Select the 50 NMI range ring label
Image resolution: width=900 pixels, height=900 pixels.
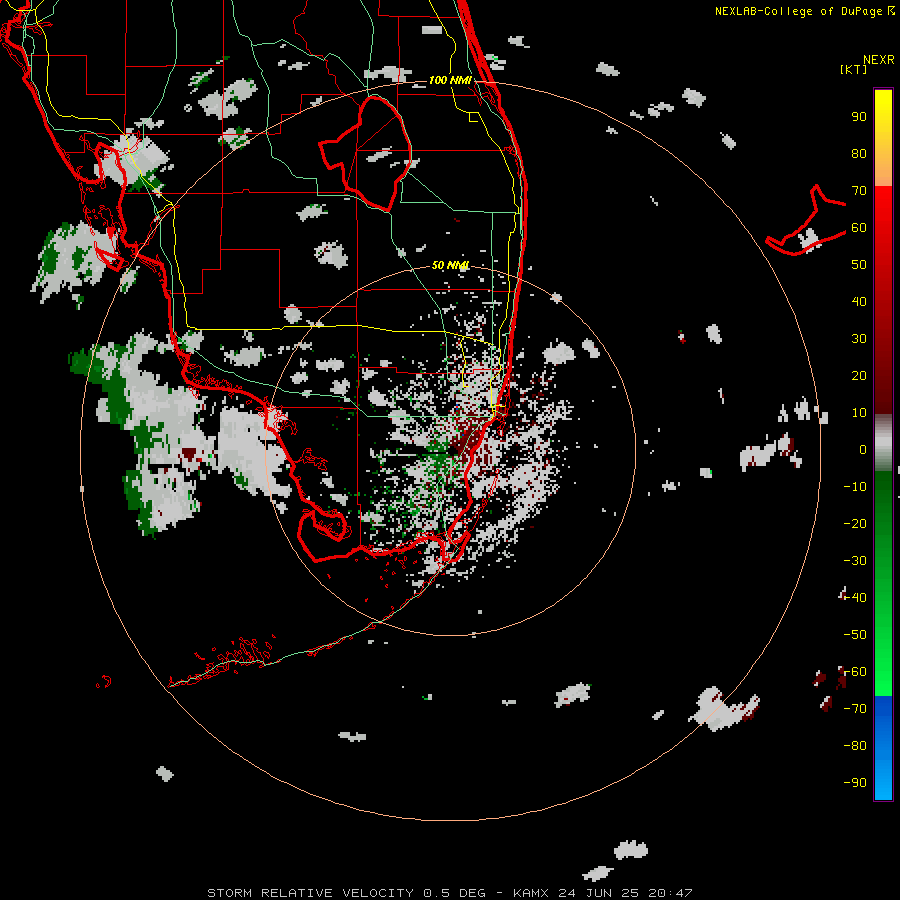tap(451, 265)
